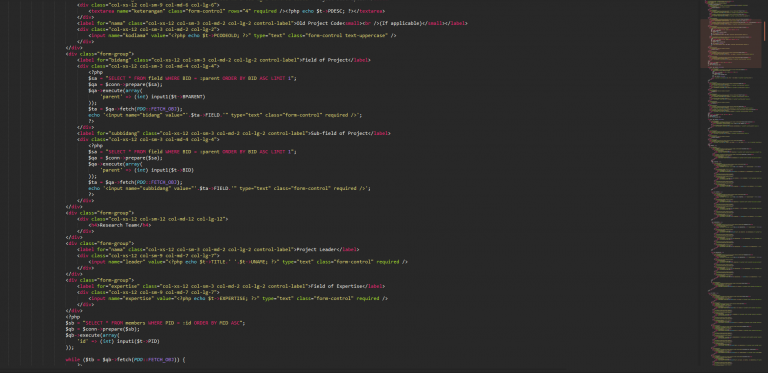Click the 'id' => input1($t->PID) line

click(118, 341)
